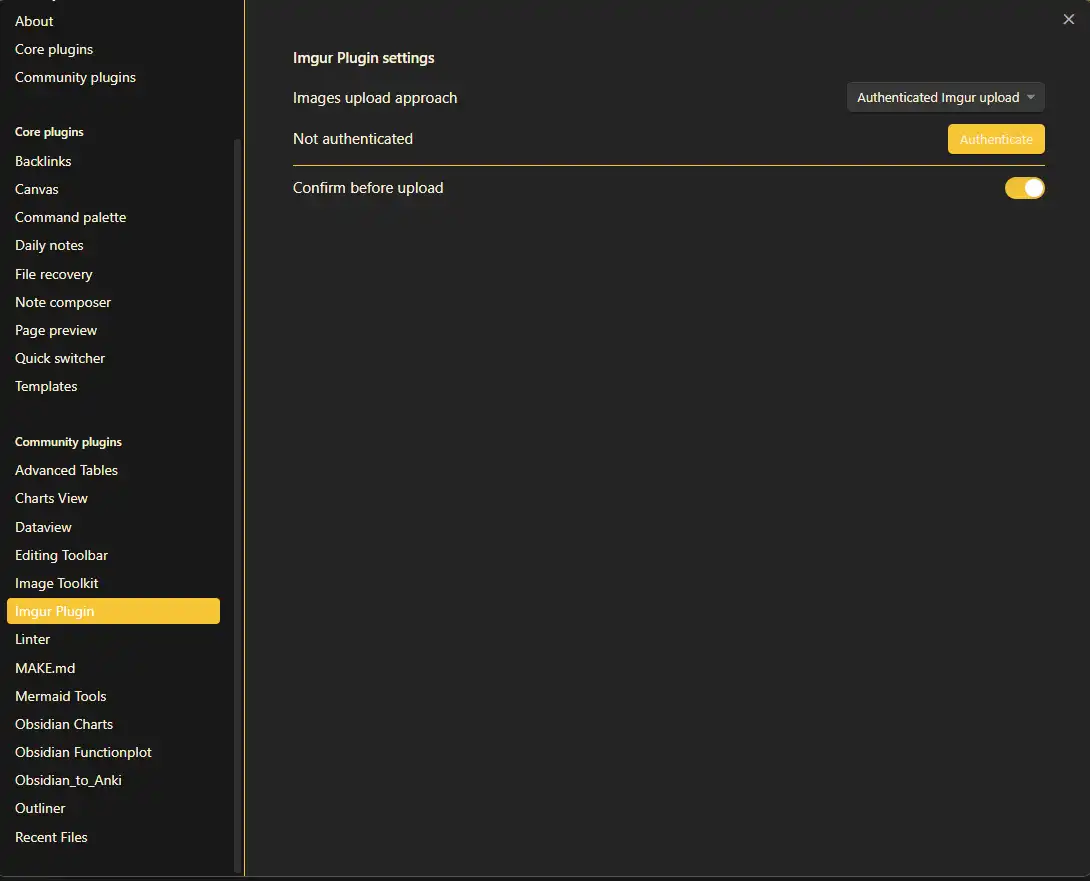Click the Community plugins section header

[68, 442]
